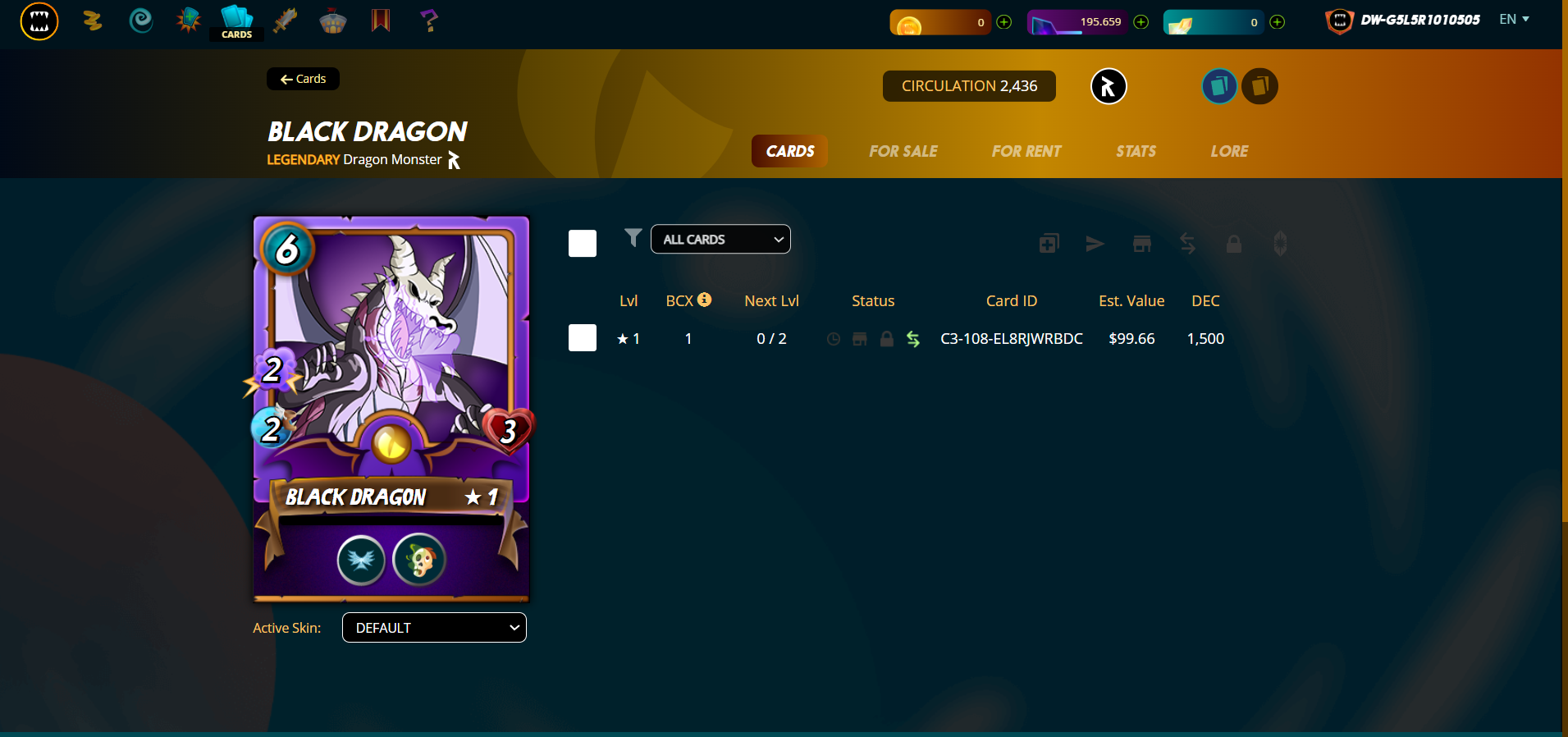Click the sell on market toolbar icon
The height and width of the screenshot is (737, 1568).
1141,243
